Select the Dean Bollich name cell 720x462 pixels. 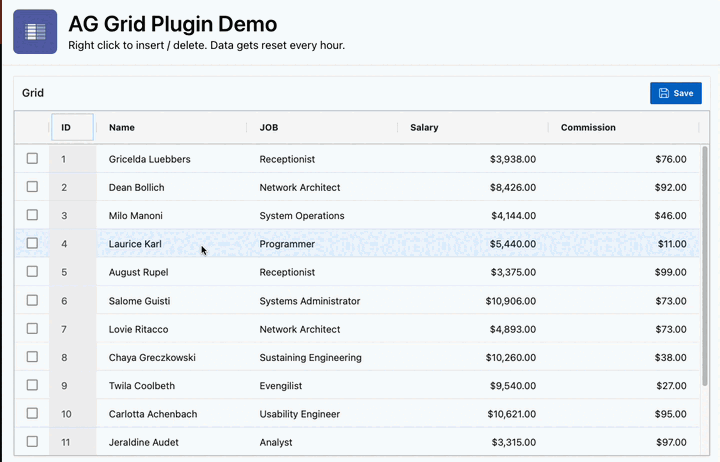(172, 187)
